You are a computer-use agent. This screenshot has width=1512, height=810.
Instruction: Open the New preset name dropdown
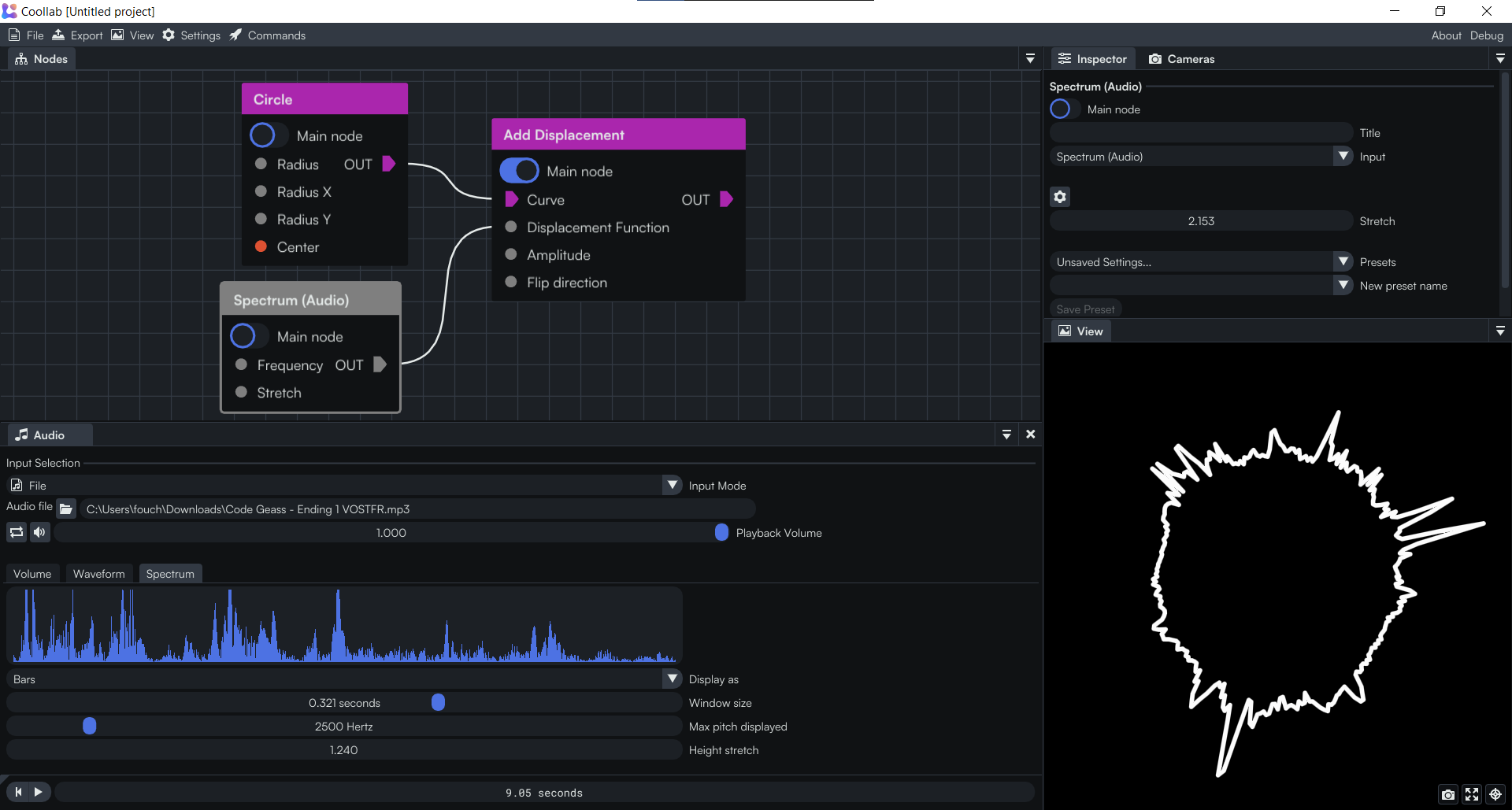click(x=1343, y=286)
